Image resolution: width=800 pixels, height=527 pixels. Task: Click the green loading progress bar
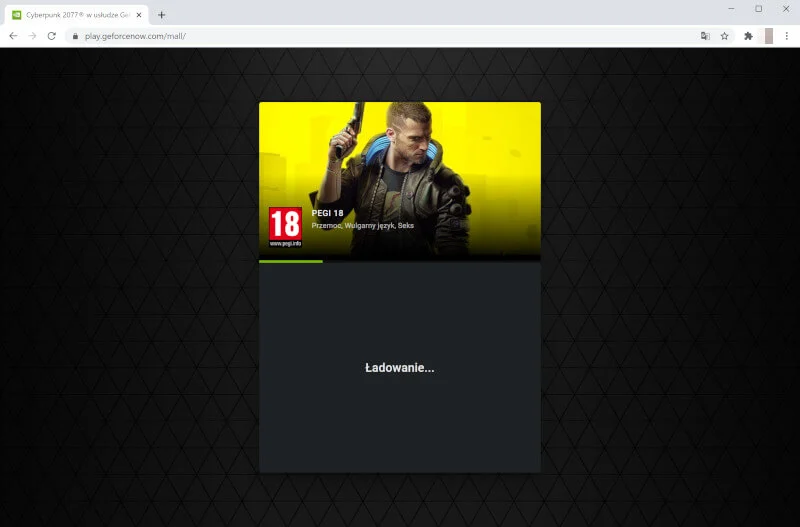(x=291, y=262)
